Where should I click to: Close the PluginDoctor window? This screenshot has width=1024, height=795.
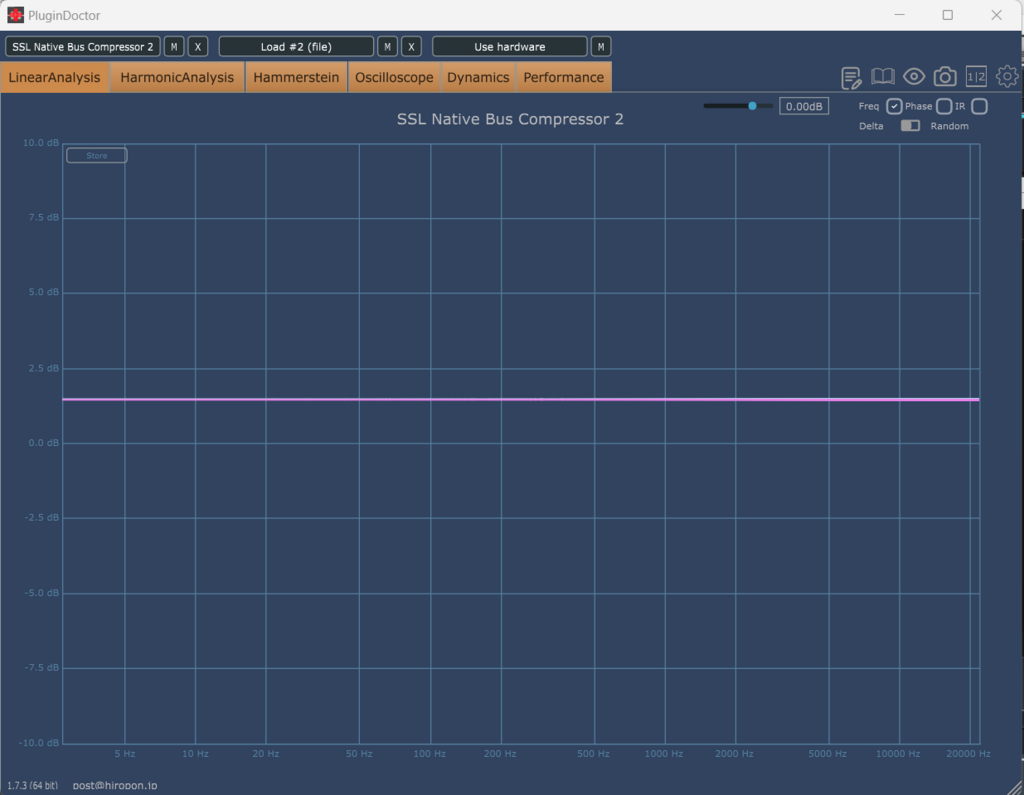click(x=997, y=15)
